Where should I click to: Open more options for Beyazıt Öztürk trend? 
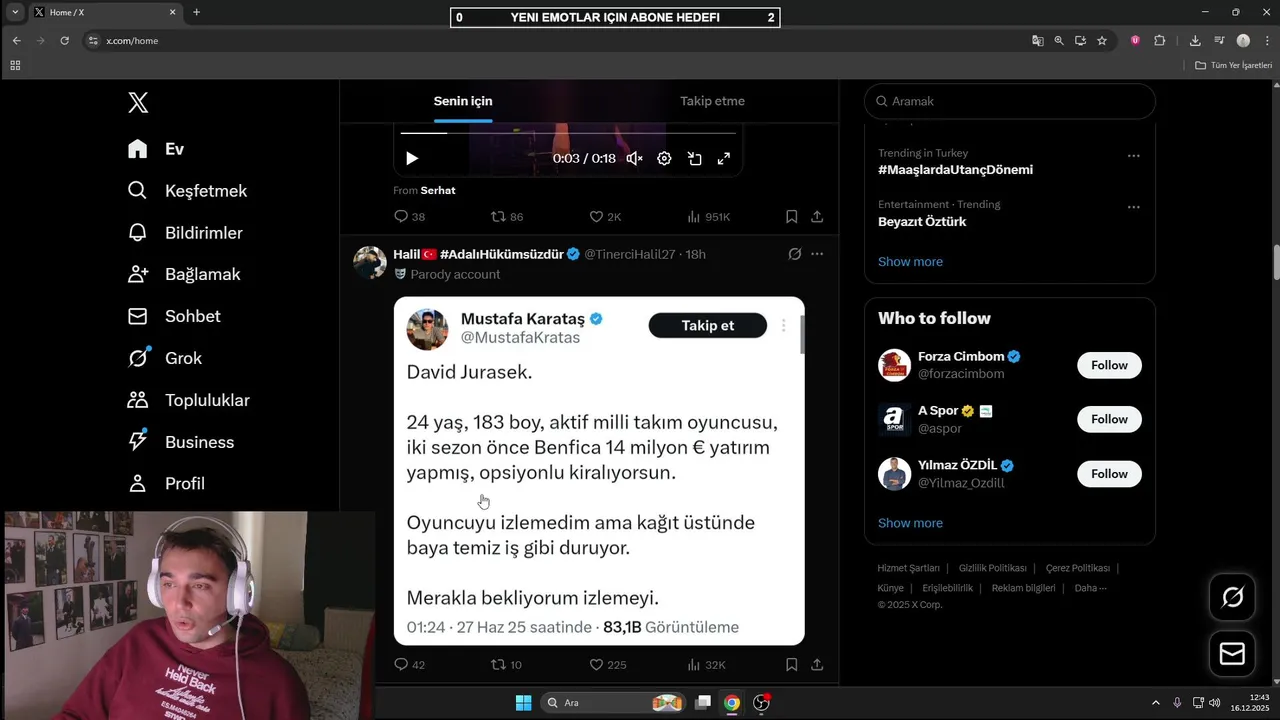[1133, 207]
